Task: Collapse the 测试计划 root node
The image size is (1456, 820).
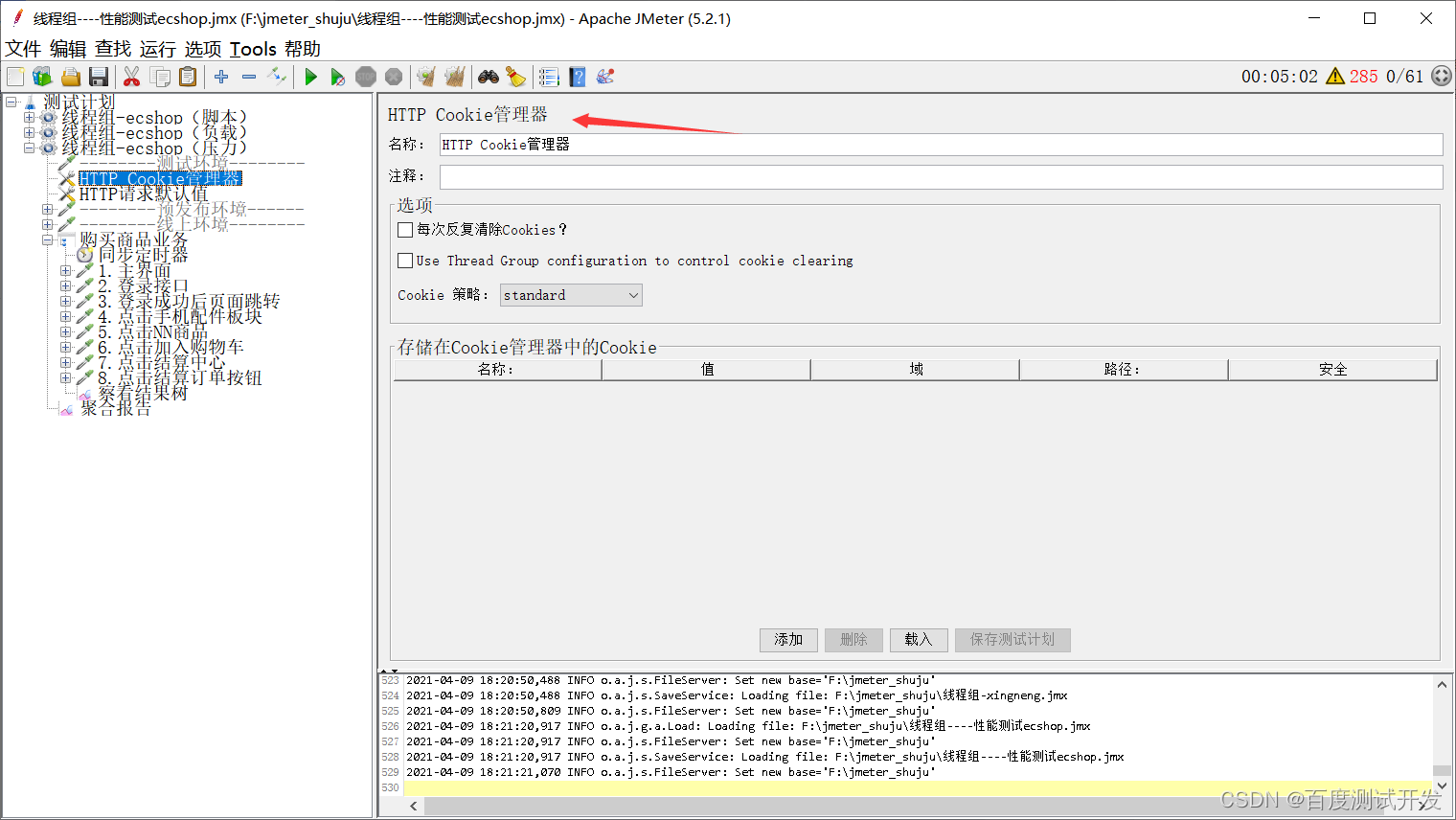Action: pyautogui.click(x=11, y=102)
